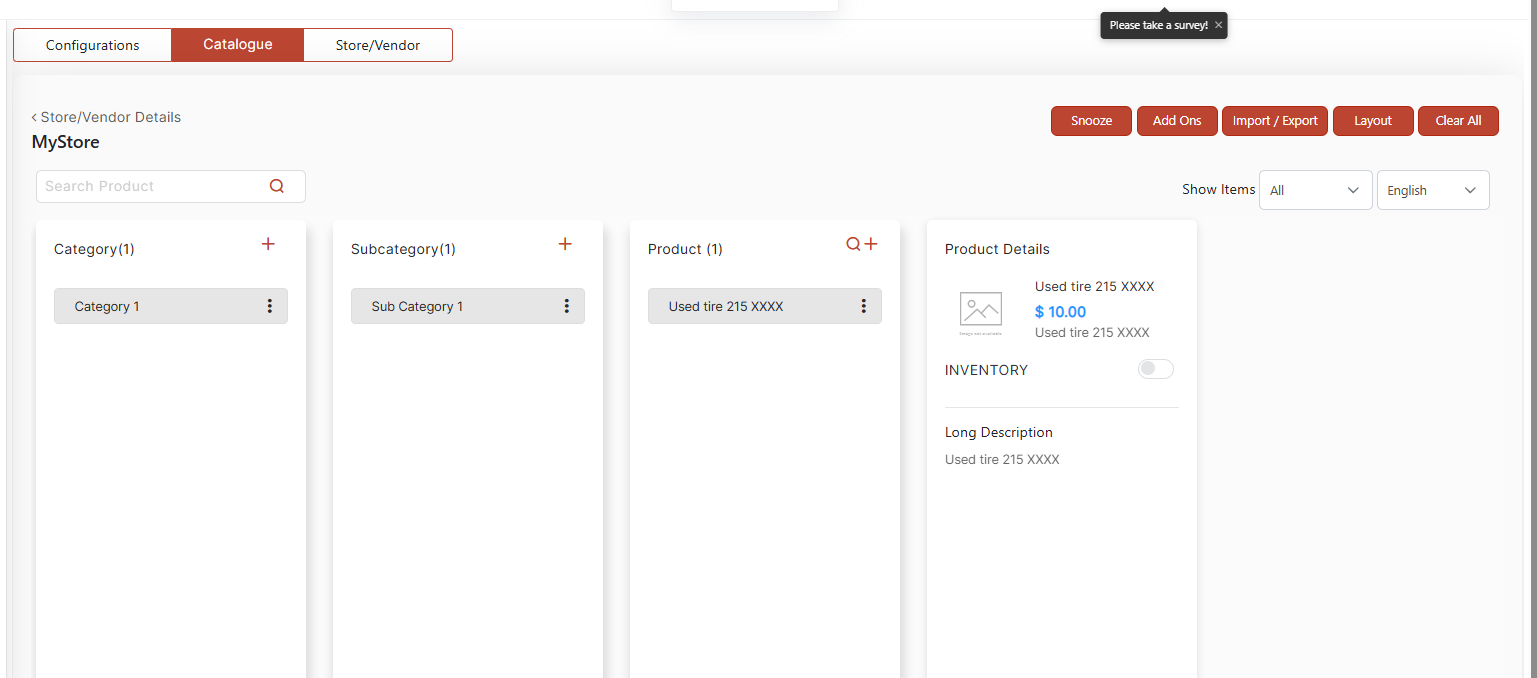Click the Layout button

(x=1373, y=121)
